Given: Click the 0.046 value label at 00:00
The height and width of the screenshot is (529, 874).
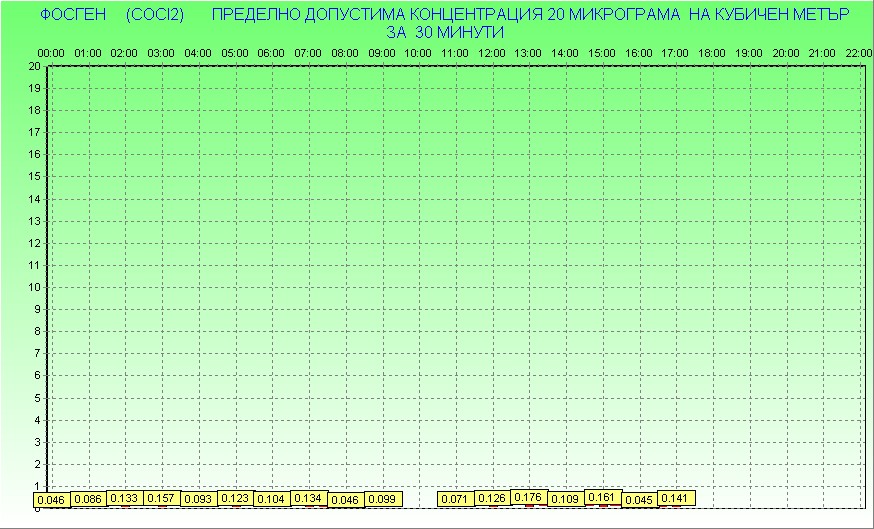Looking at the screenshot, I should click(51, 500).
